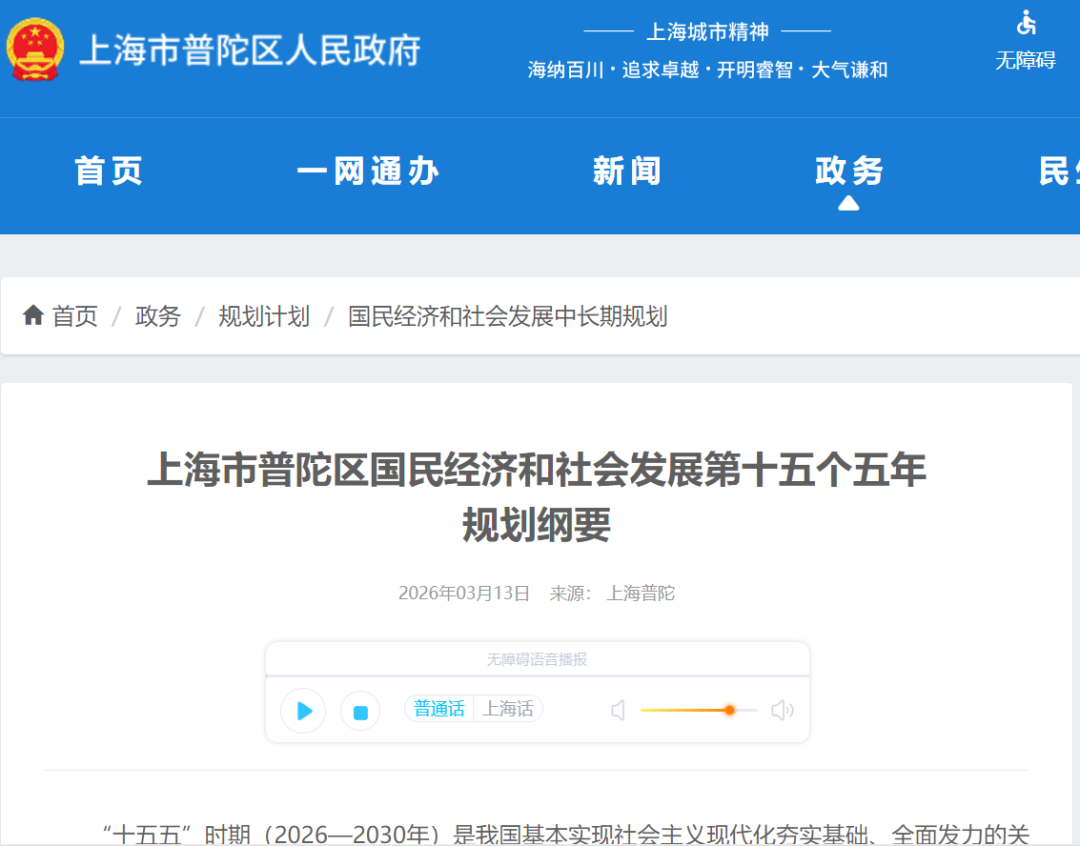Image resolution: width=1080 pixels, height=846 pixels.
Task: Open the 首页 menu item
Action: (x=108, y=171)
